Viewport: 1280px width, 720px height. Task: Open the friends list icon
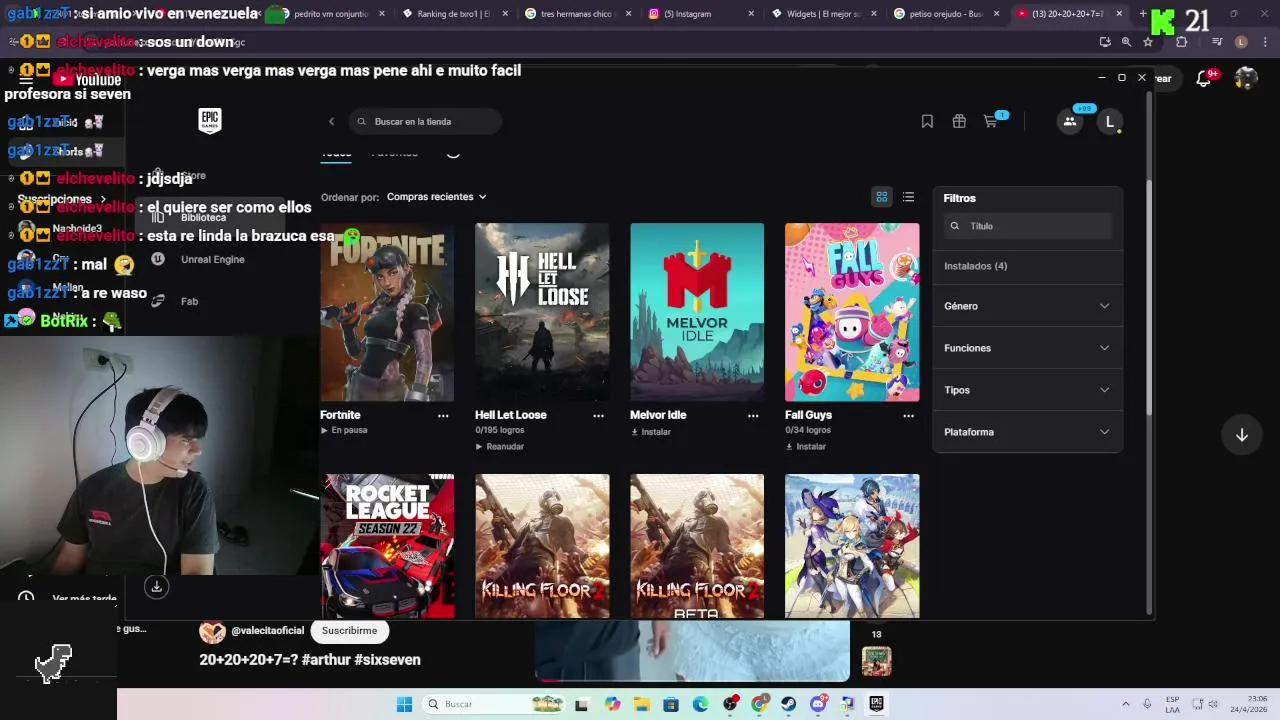pos(1069,121)
